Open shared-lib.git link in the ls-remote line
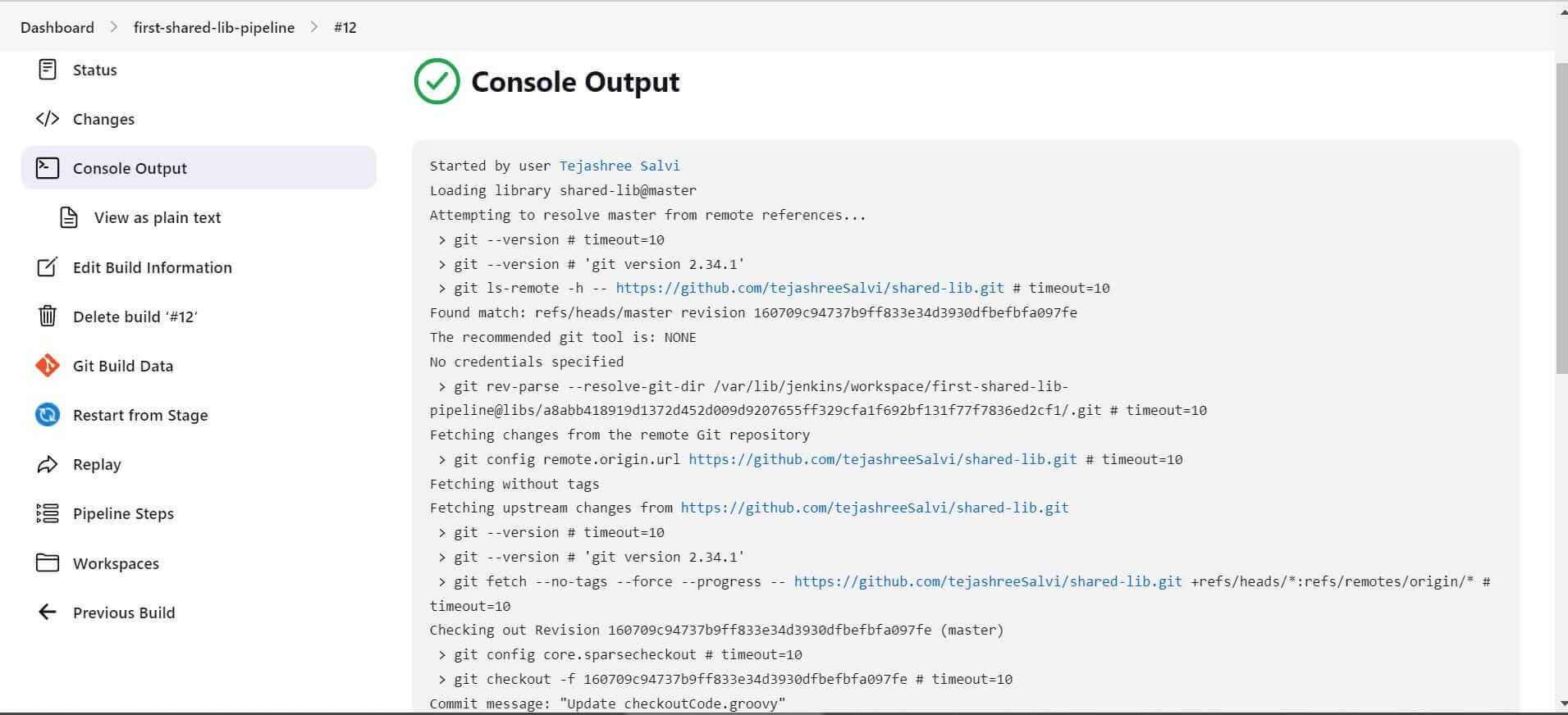 point(809,288)
